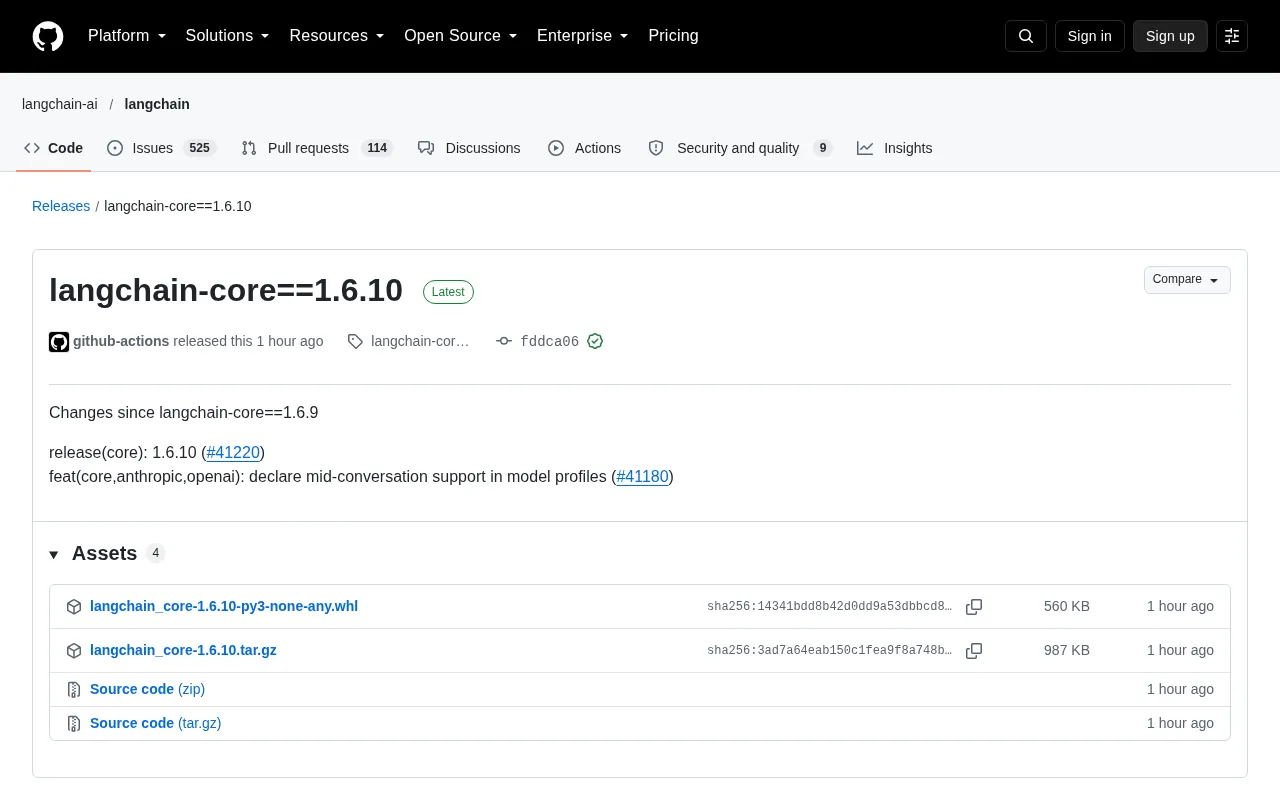Open pull request #41180
The width and height of the screenshot is (1280, 800).
[642, 476]
